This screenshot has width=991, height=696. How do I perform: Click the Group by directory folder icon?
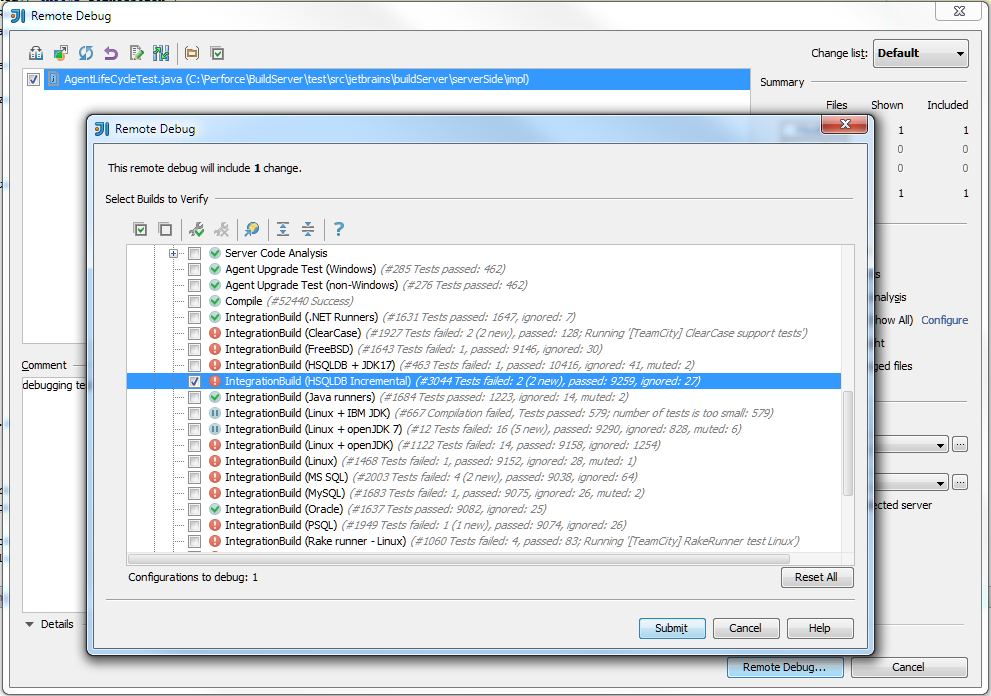coord(190,53)
